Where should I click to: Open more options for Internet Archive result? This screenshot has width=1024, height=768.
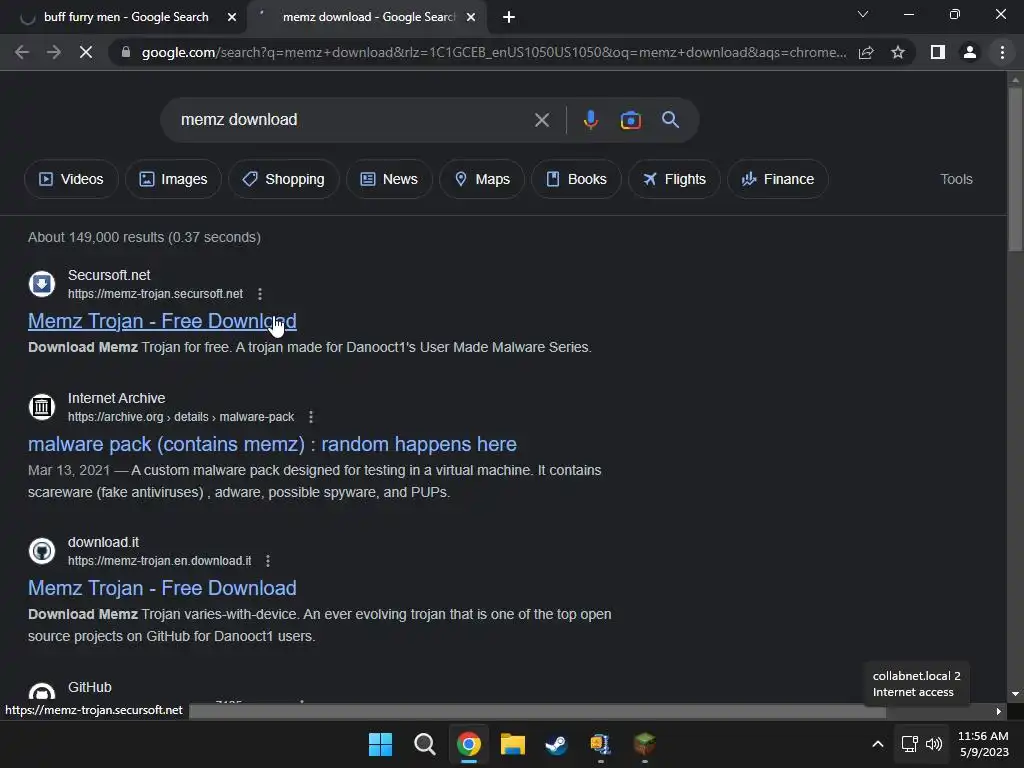[311, 417]
